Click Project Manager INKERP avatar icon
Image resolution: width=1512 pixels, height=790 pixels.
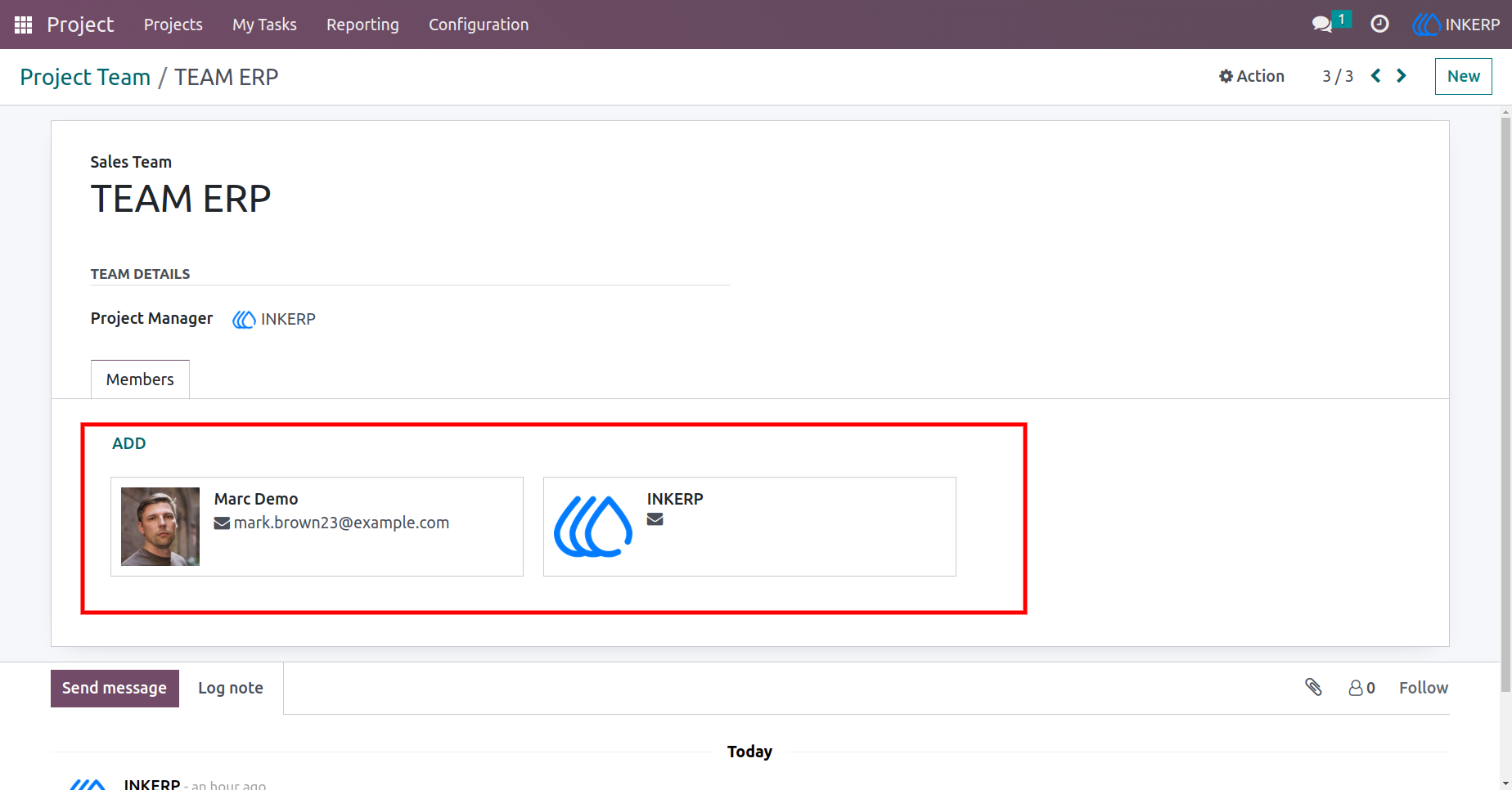click(244, 319)
